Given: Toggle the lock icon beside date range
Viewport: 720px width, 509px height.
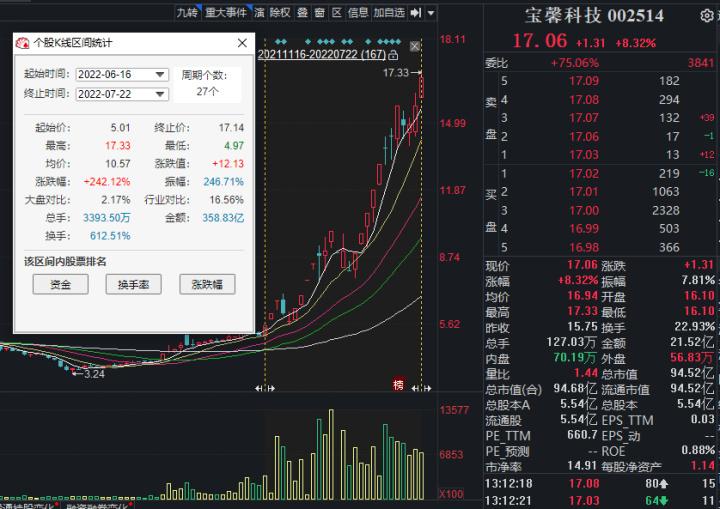Looking at the screenshot, I should (393, 55).
